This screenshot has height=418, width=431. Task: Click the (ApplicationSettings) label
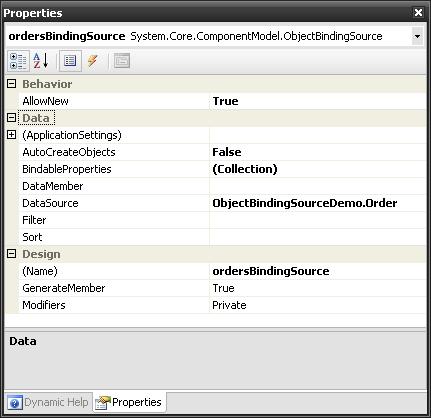pyautogui.click(x=72, y=135)
